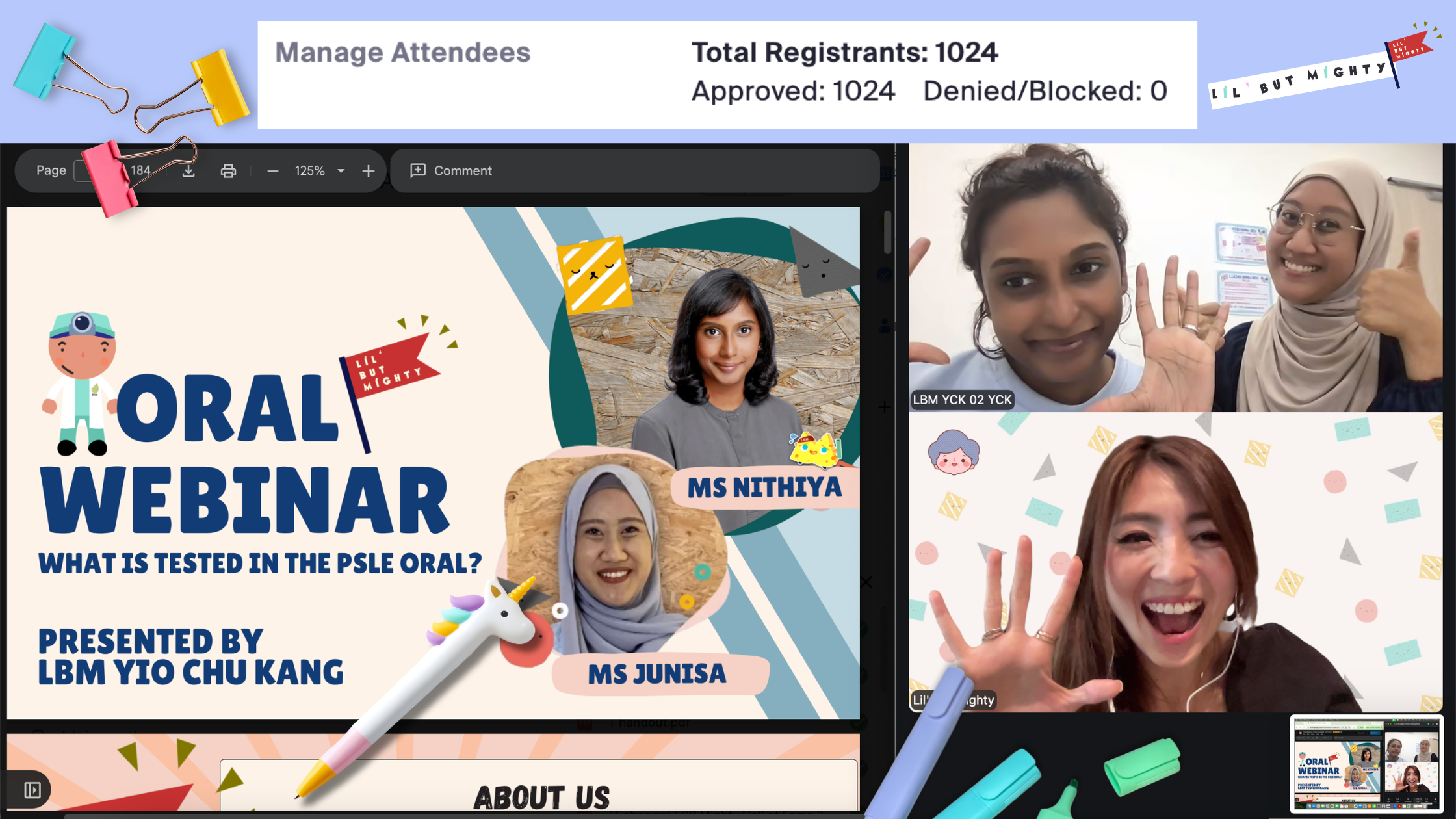
Task: Click the ABOUT US heading on next page
Action: 541,798
